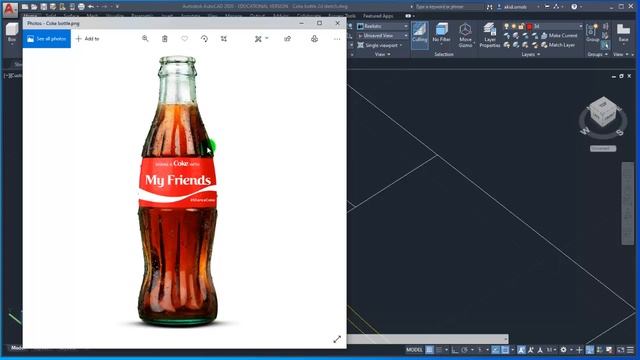Click the Move Gizmo tool
Image resolution: width=640 pixels, height=360 pixels.
coord(465,35)
